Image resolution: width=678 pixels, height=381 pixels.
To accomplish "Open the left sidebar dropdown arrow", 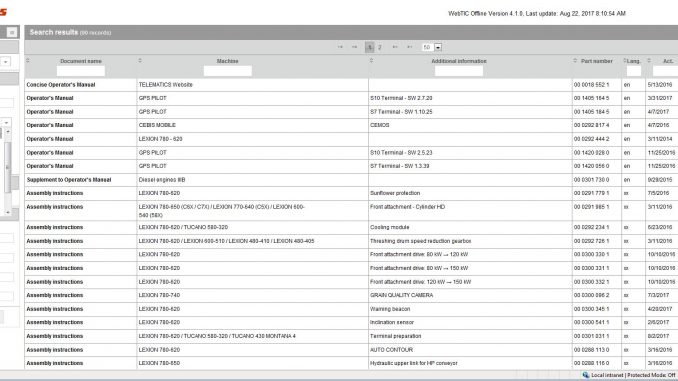I will coord(6,62).
